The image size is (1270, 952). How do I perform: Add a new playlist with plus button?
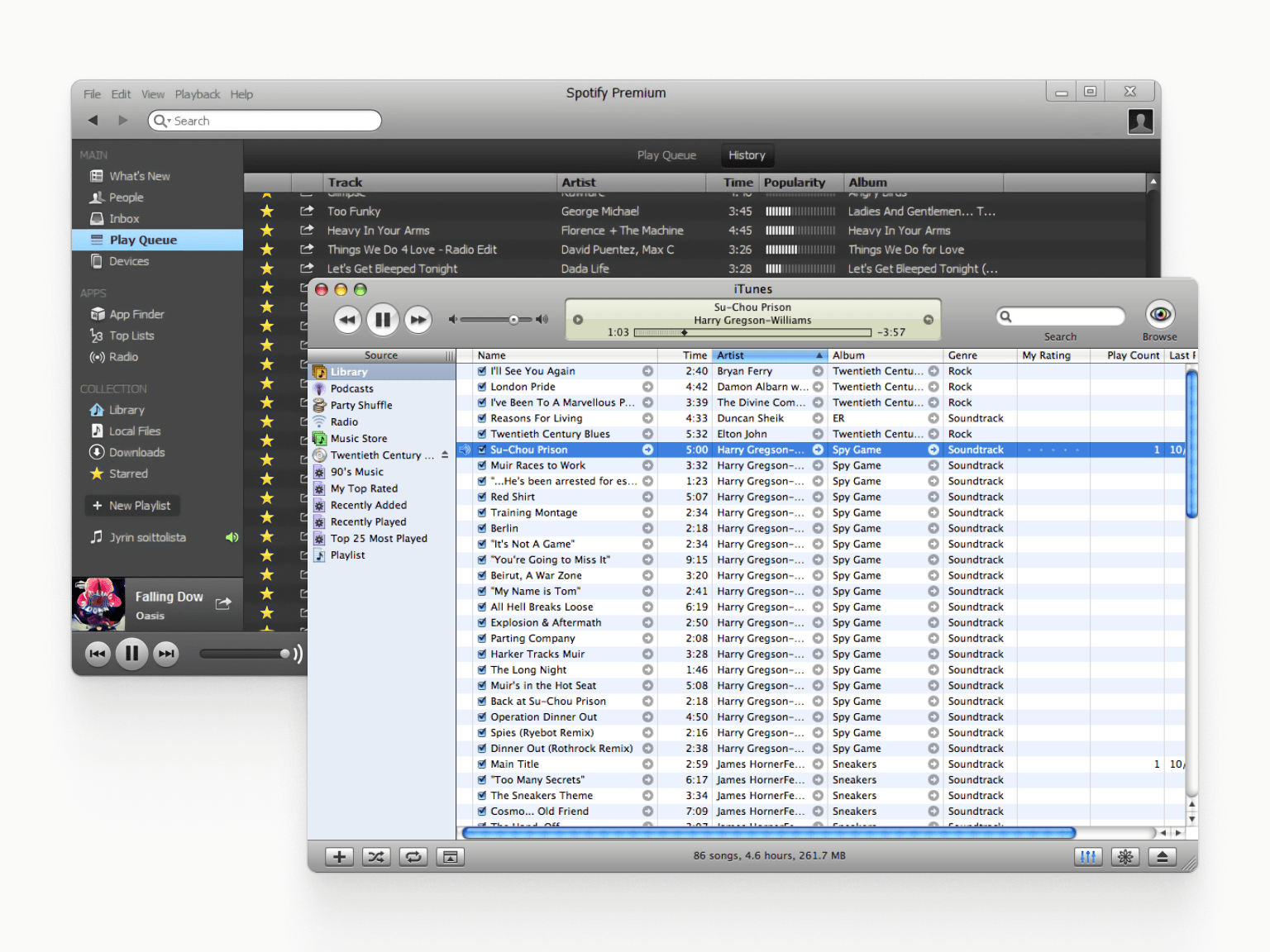tap(339, 857)
